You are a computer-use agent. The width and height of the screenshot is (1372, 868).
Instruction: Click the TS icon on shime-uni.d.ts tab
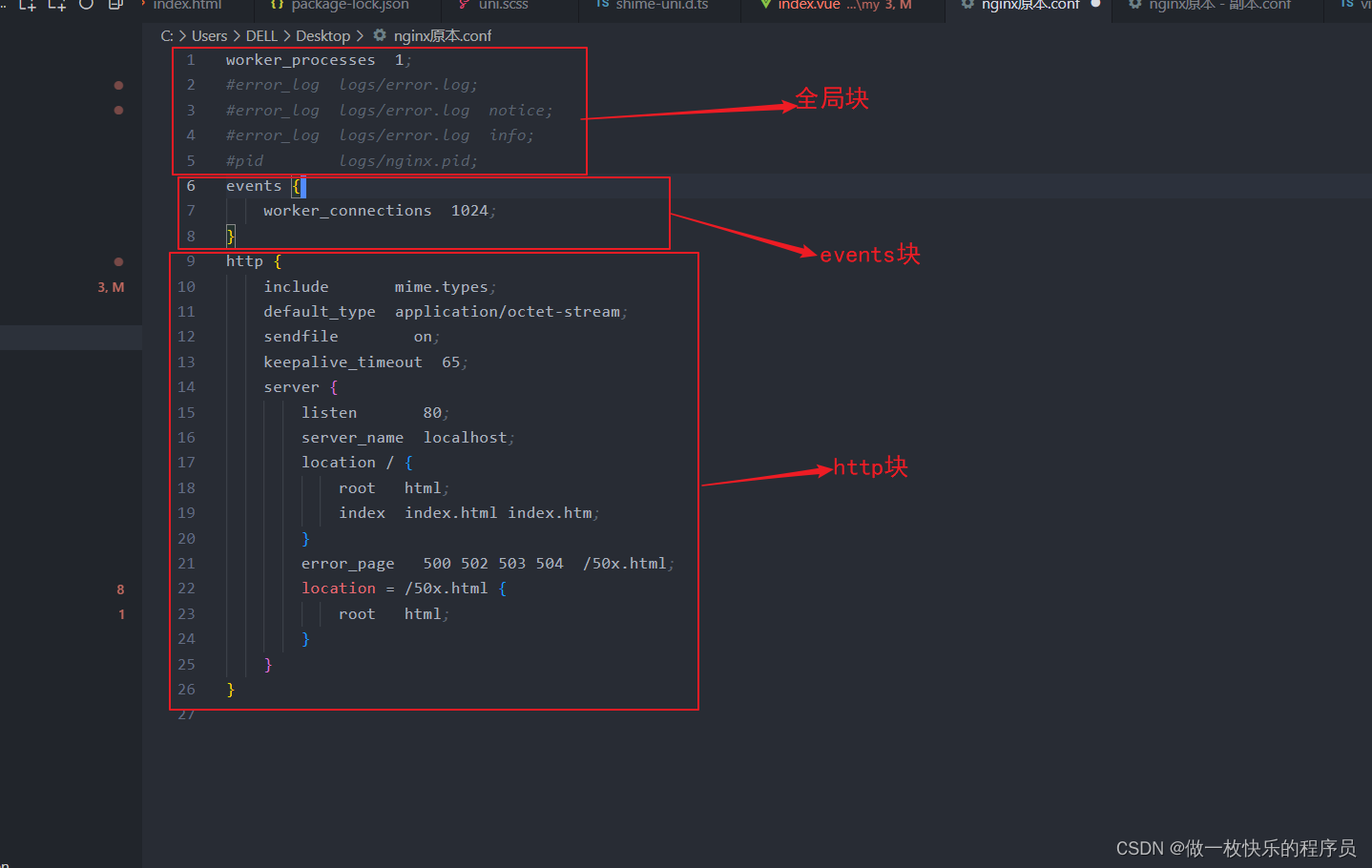click(x=602, y=4)
